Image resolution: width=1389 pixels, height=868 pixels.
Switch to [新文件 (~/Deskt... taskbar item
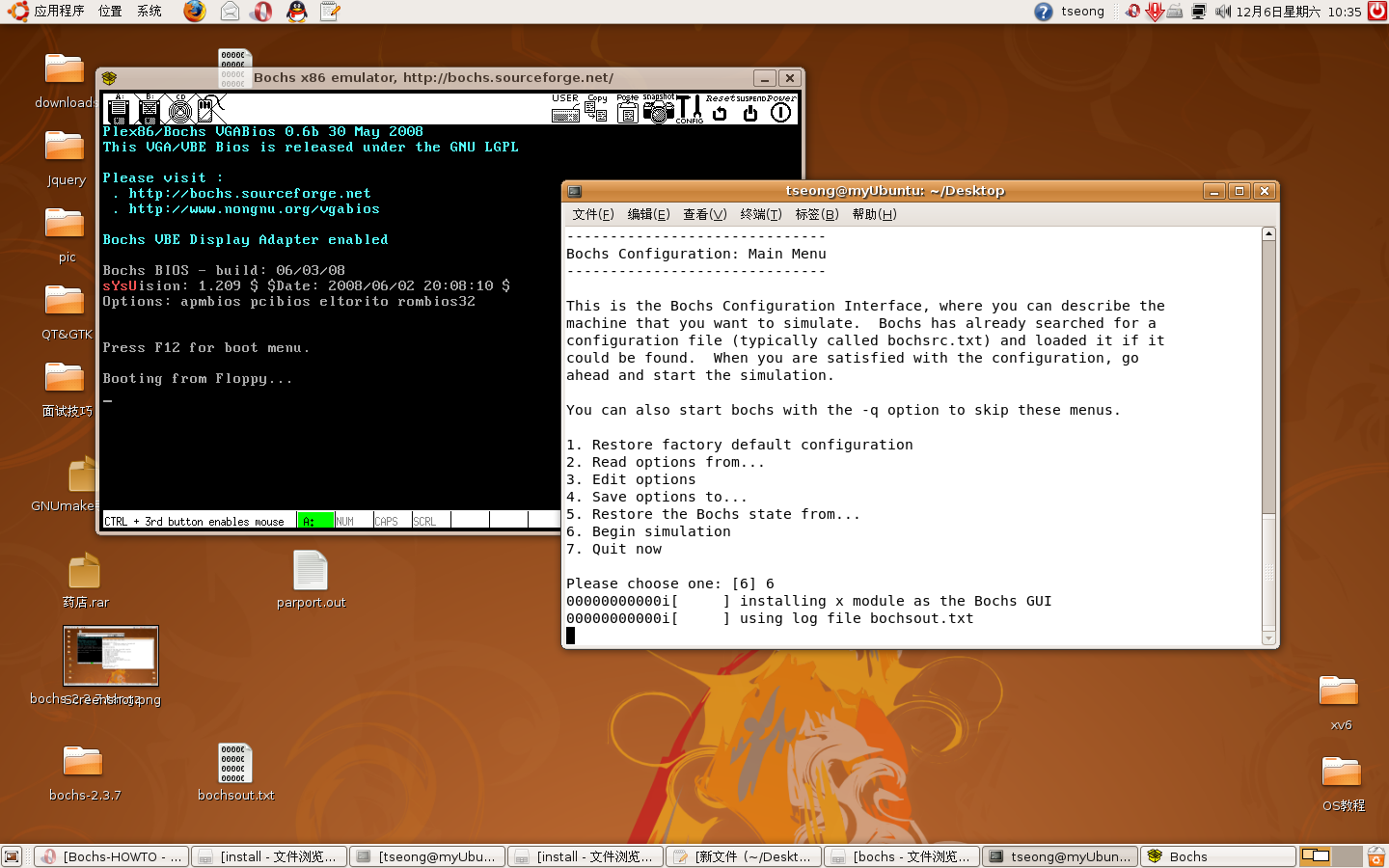(x=744, y=856)
